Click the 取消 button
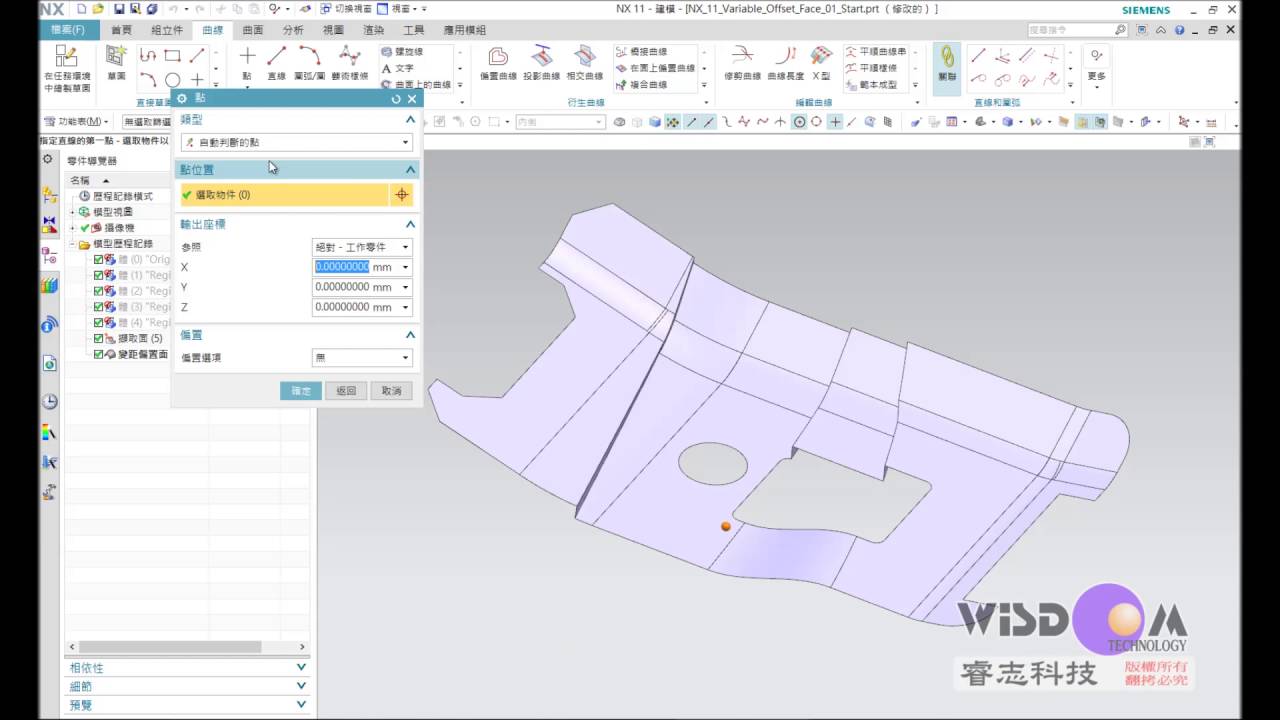 pos(391,391)
